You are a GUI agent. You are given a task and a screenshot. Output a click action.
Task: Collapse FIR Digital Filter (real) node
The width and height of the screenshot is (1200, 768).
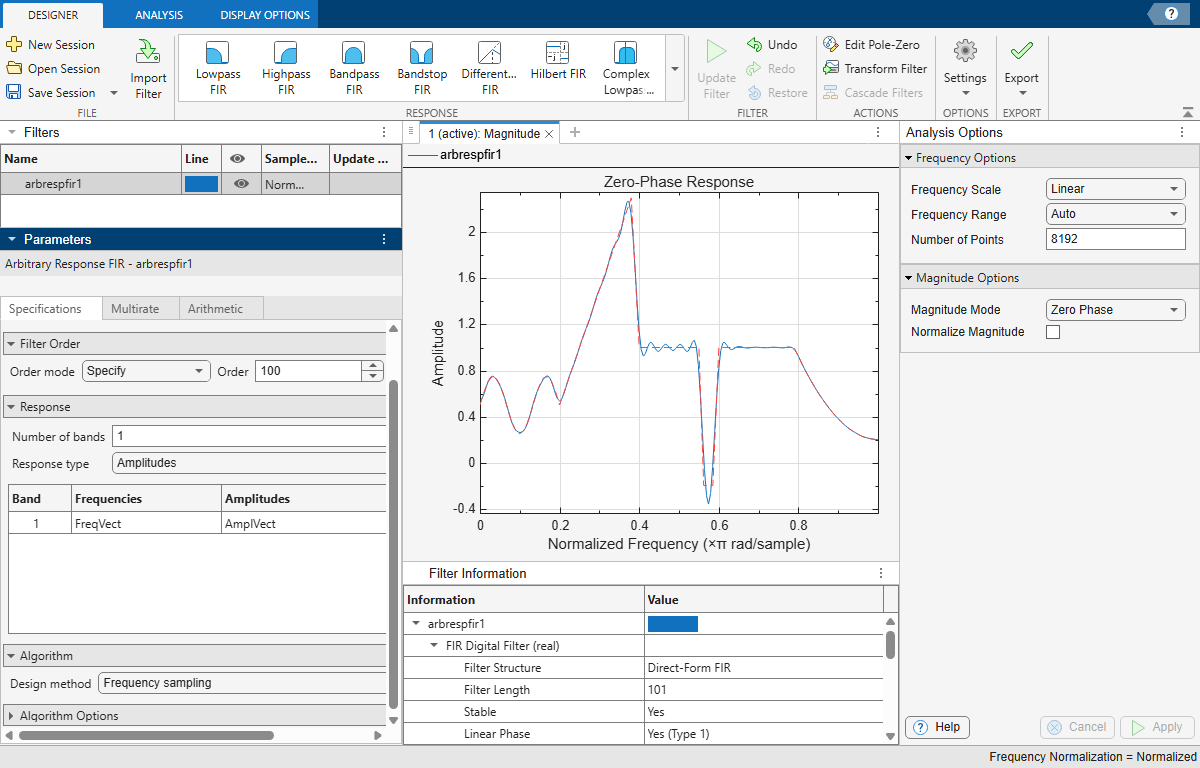pyautogui.click(x=434, y=646)
